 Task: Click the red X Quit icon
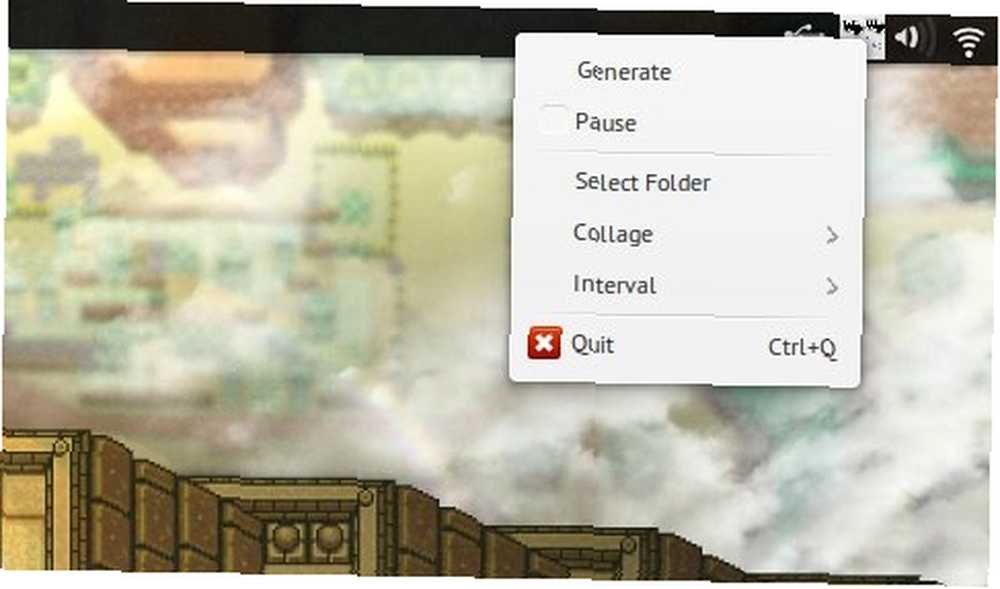click(544, 343)
